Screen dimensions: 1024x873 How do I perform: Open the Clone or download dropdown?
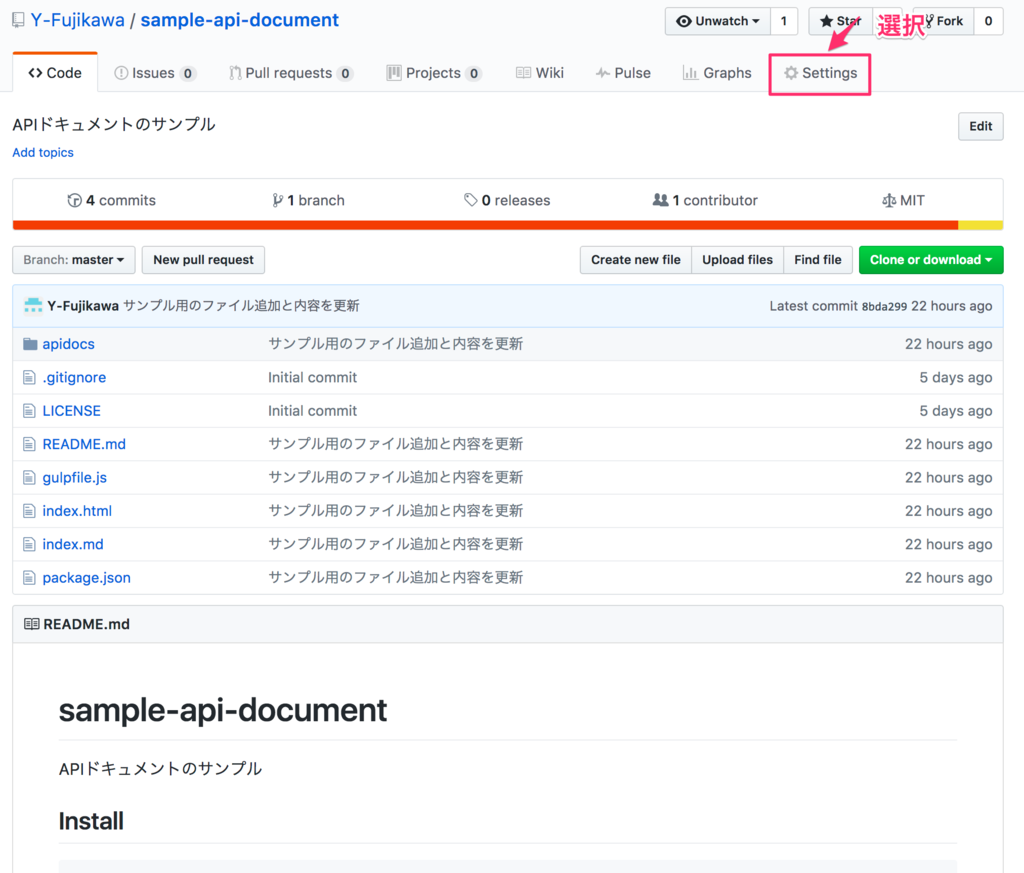coord(931,260)
